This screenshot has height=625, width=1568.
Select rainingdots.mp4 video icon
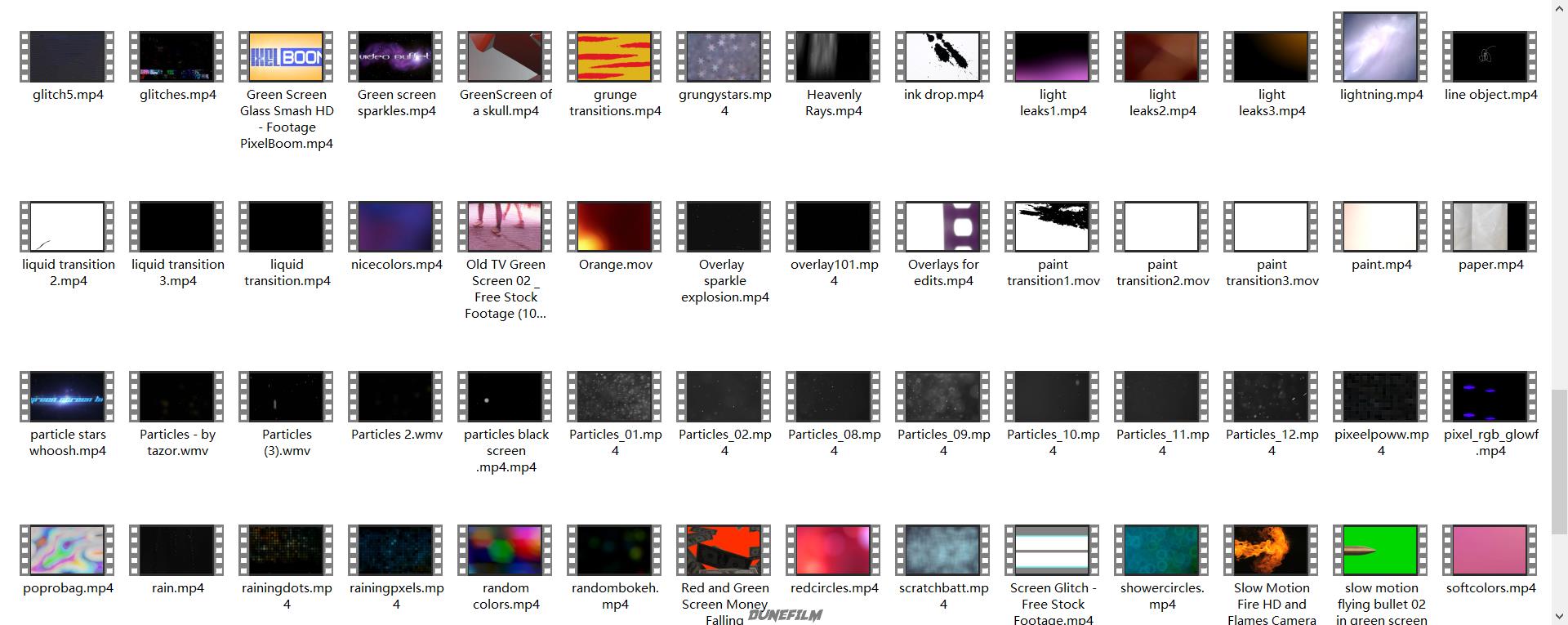(287, 551)
